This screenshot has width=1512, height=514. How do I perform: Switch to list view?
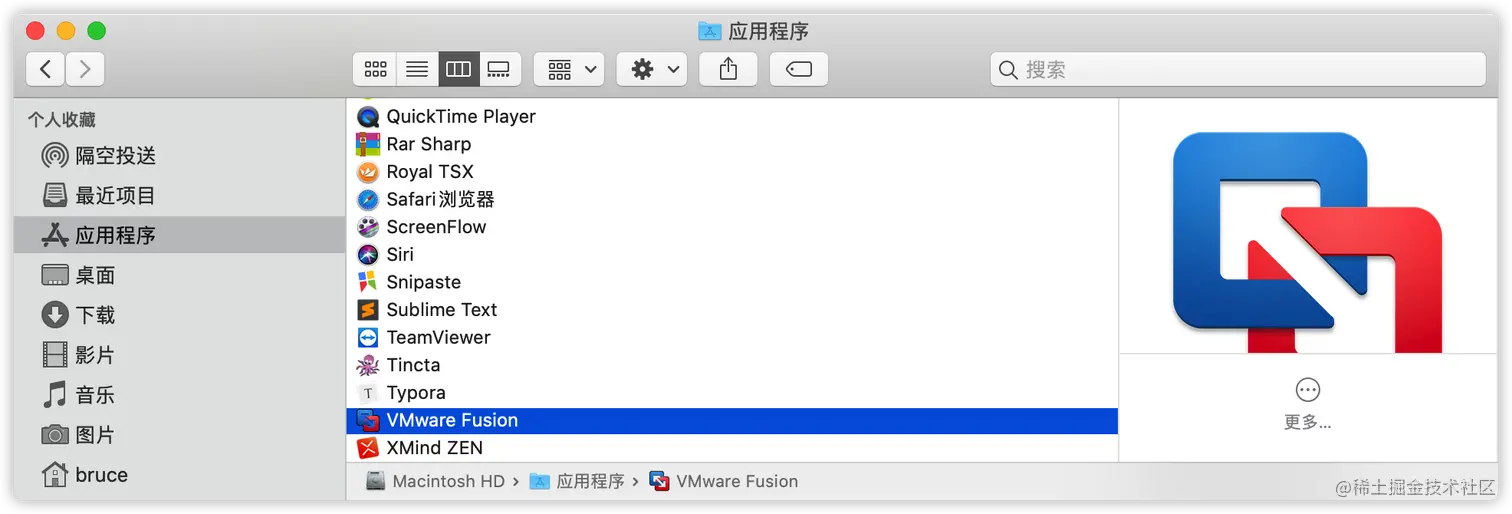tap(417, 69)
